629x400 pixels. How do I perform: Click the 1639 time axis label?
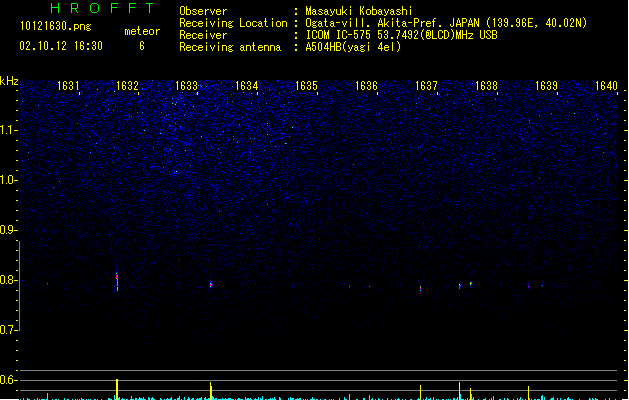[546, 86]
